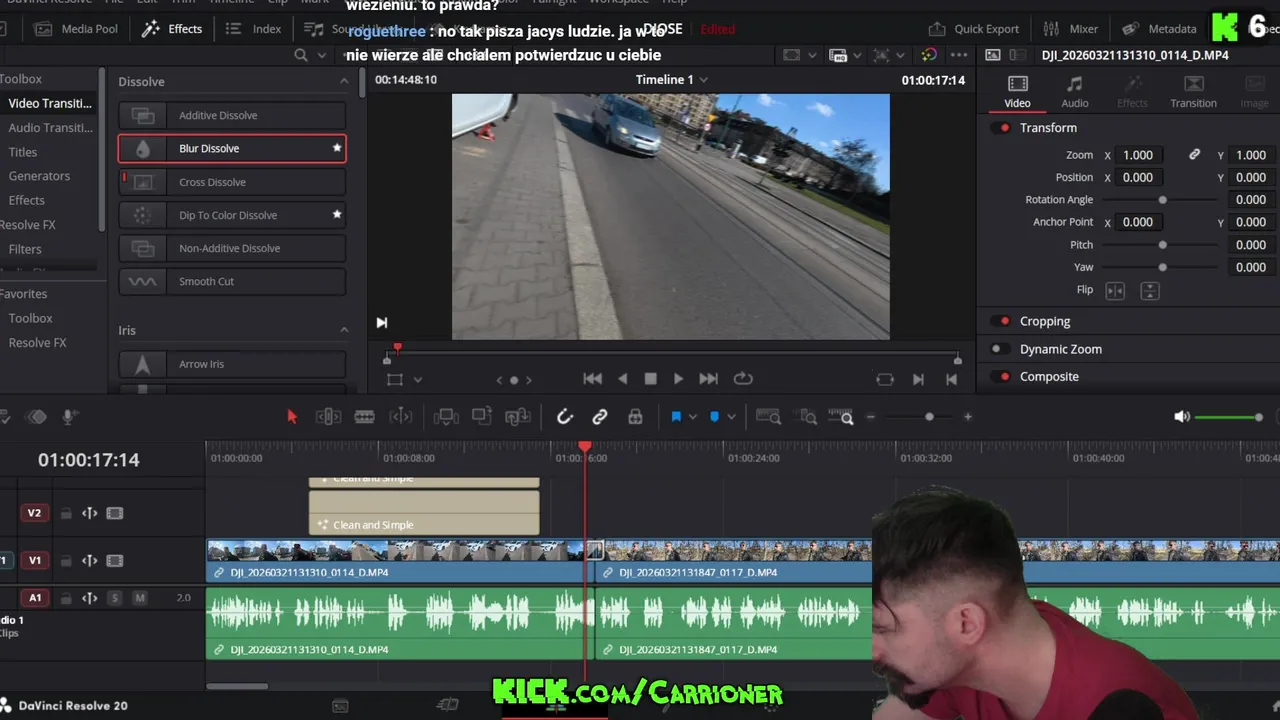Select Cross Dissolve transition
Screen dimensions: 1280x720
pos(232,182)
